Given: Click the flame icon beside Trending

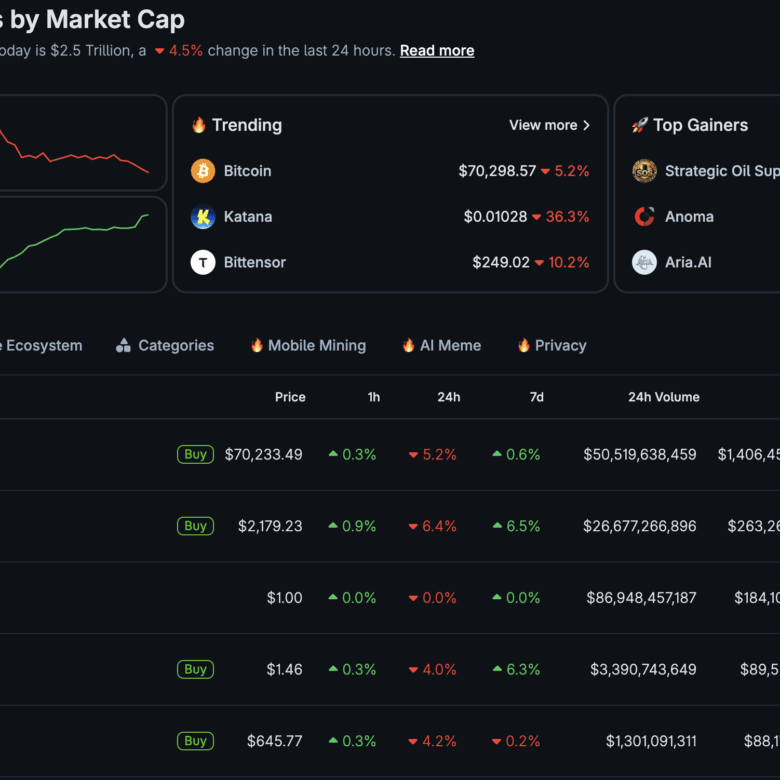Looking at the screenshot, I should (199, 125).
